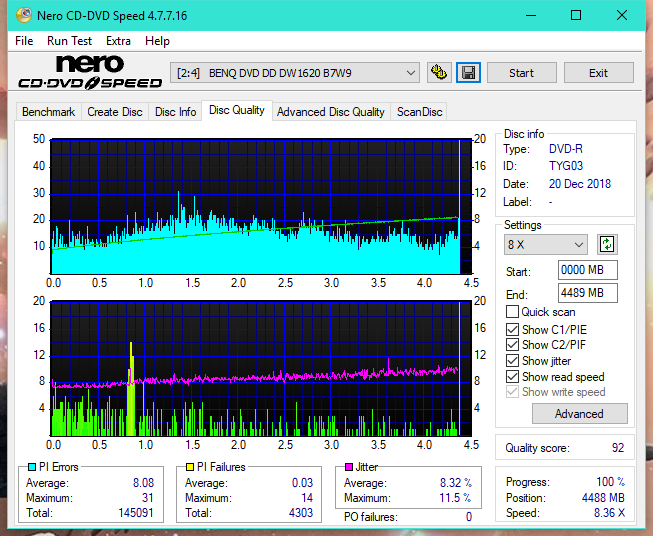The image size is (653, 536).
Task: Click the cyan PI Errors legend swatch
Action: pos(32,467)
